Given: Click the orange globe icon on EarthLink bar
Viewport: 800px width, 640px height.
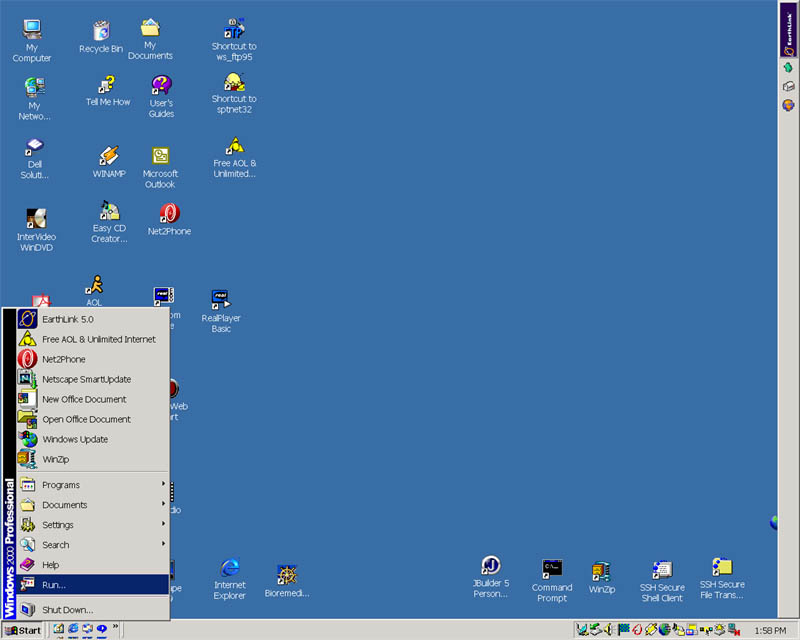Looking at the screenshot, I should pos(788,105).
